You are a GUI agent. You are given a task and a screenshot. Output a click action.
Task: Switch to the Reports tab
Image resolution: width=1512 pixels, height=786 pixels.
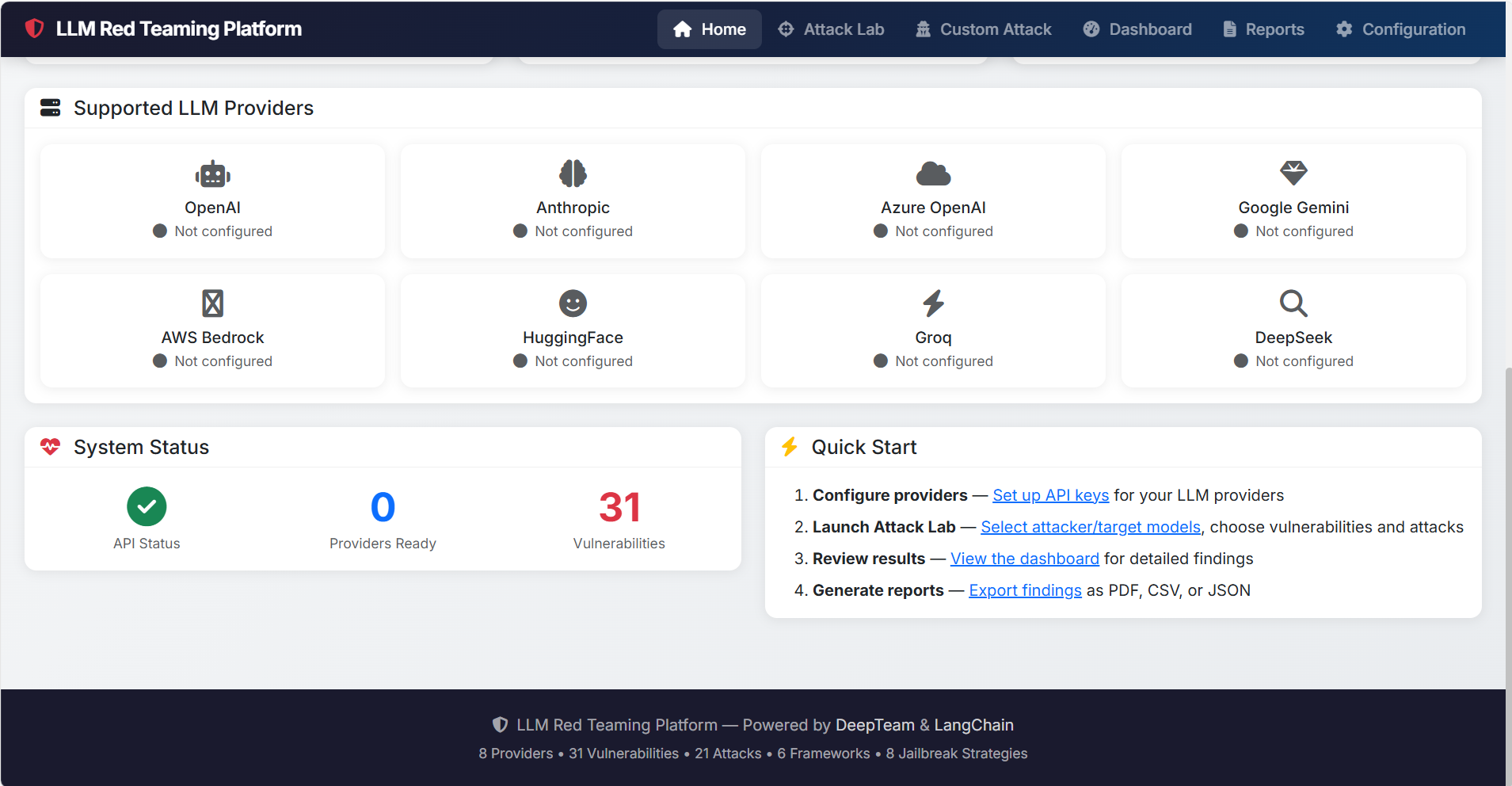1263,29
